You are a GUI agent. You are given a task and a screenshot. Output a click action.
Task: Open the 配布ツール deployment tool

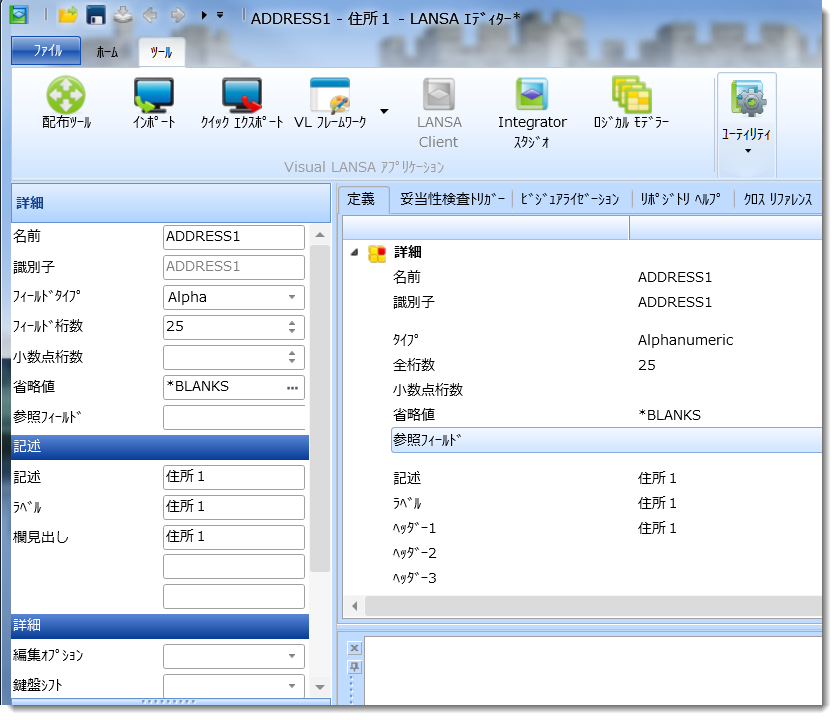[66, 102]
